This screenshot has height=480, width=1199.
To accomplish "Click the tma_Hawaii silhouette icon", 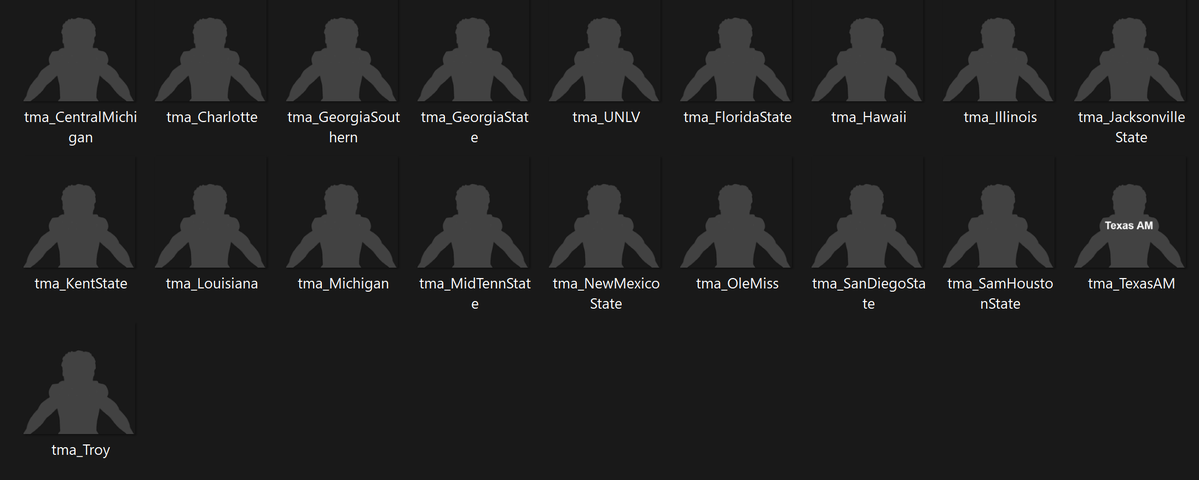I will pos(869,60).
